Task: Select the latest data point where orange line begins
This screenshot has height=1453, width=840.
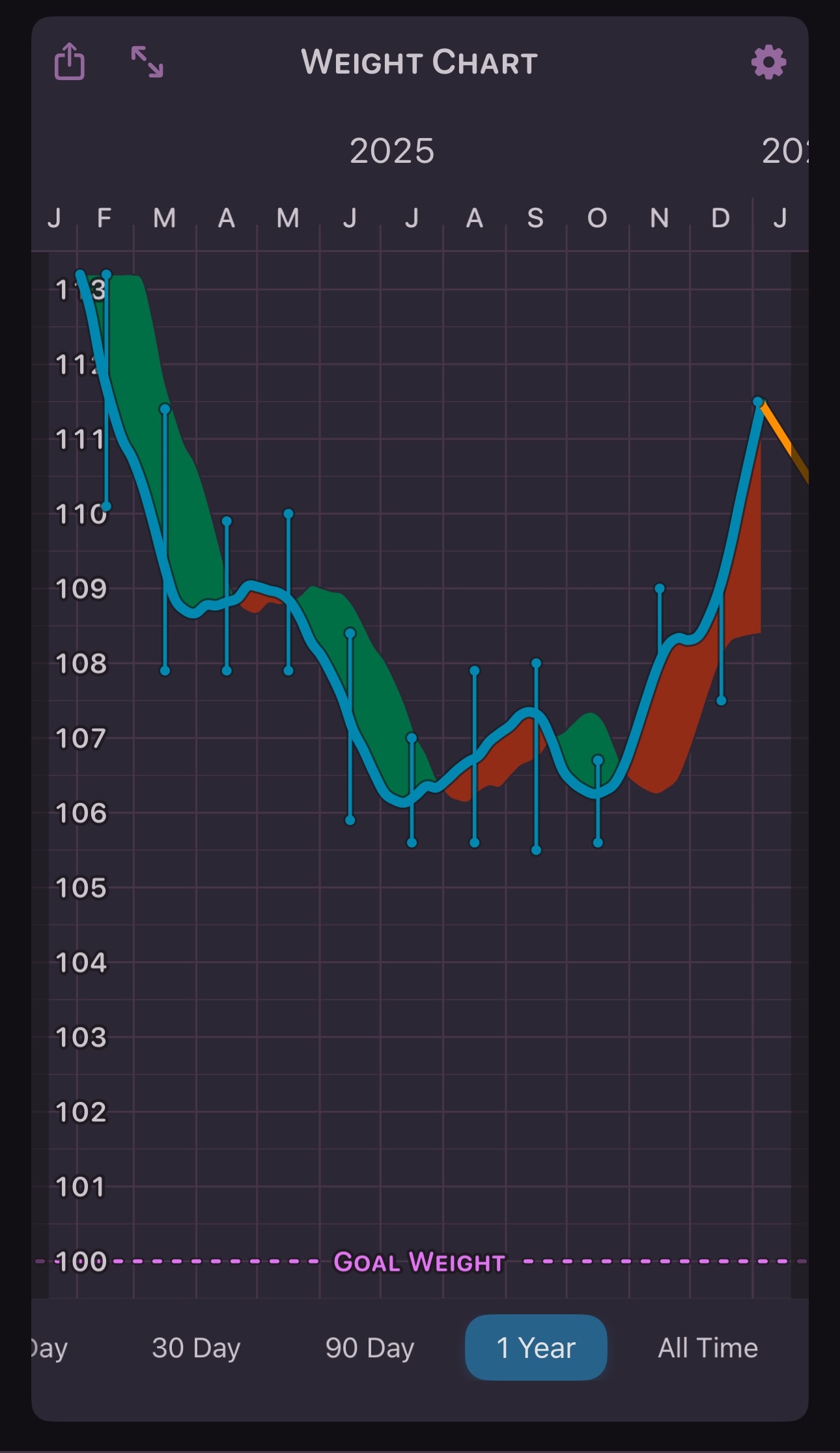Action: tap(758, 402)
